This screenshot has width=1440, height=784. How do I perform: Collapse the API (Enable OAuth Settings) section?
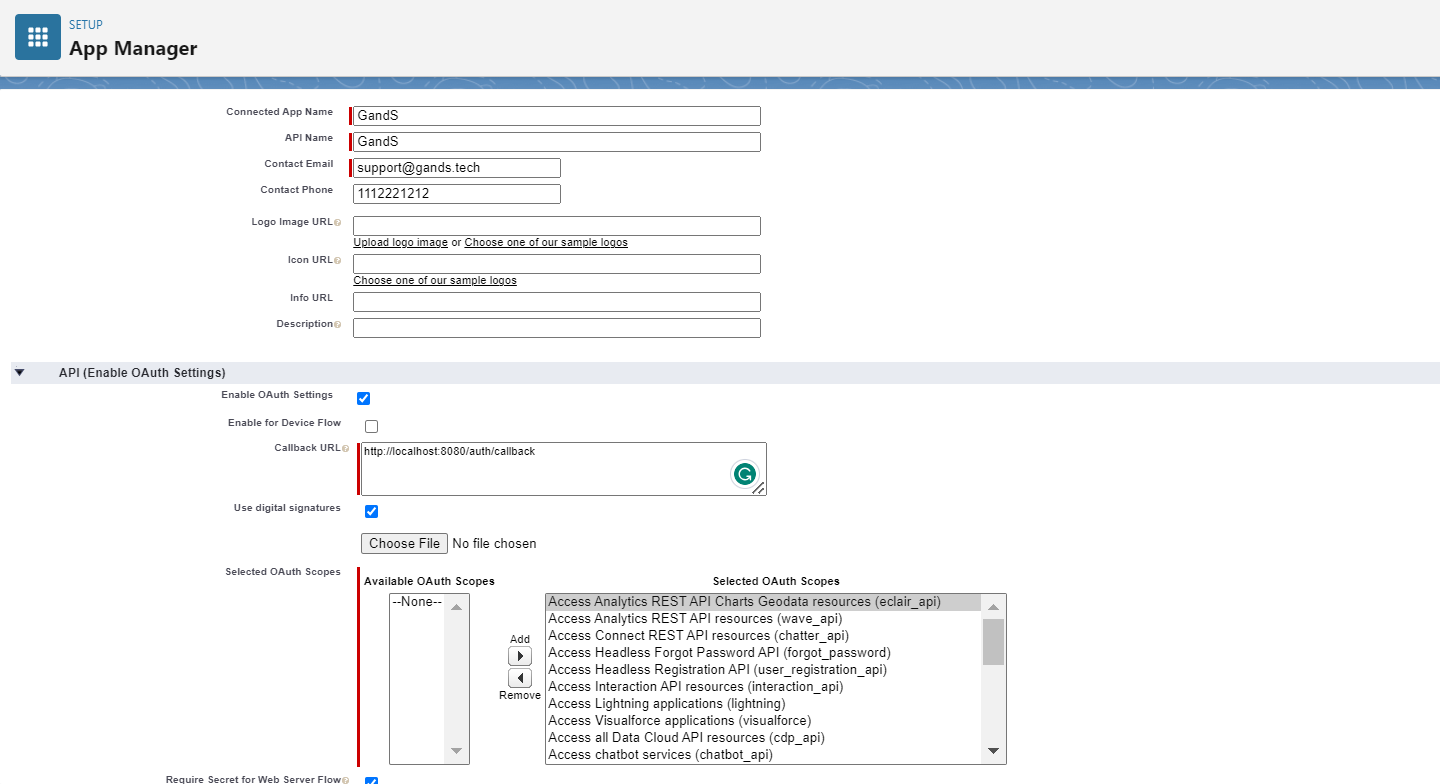tap(19, 373)
